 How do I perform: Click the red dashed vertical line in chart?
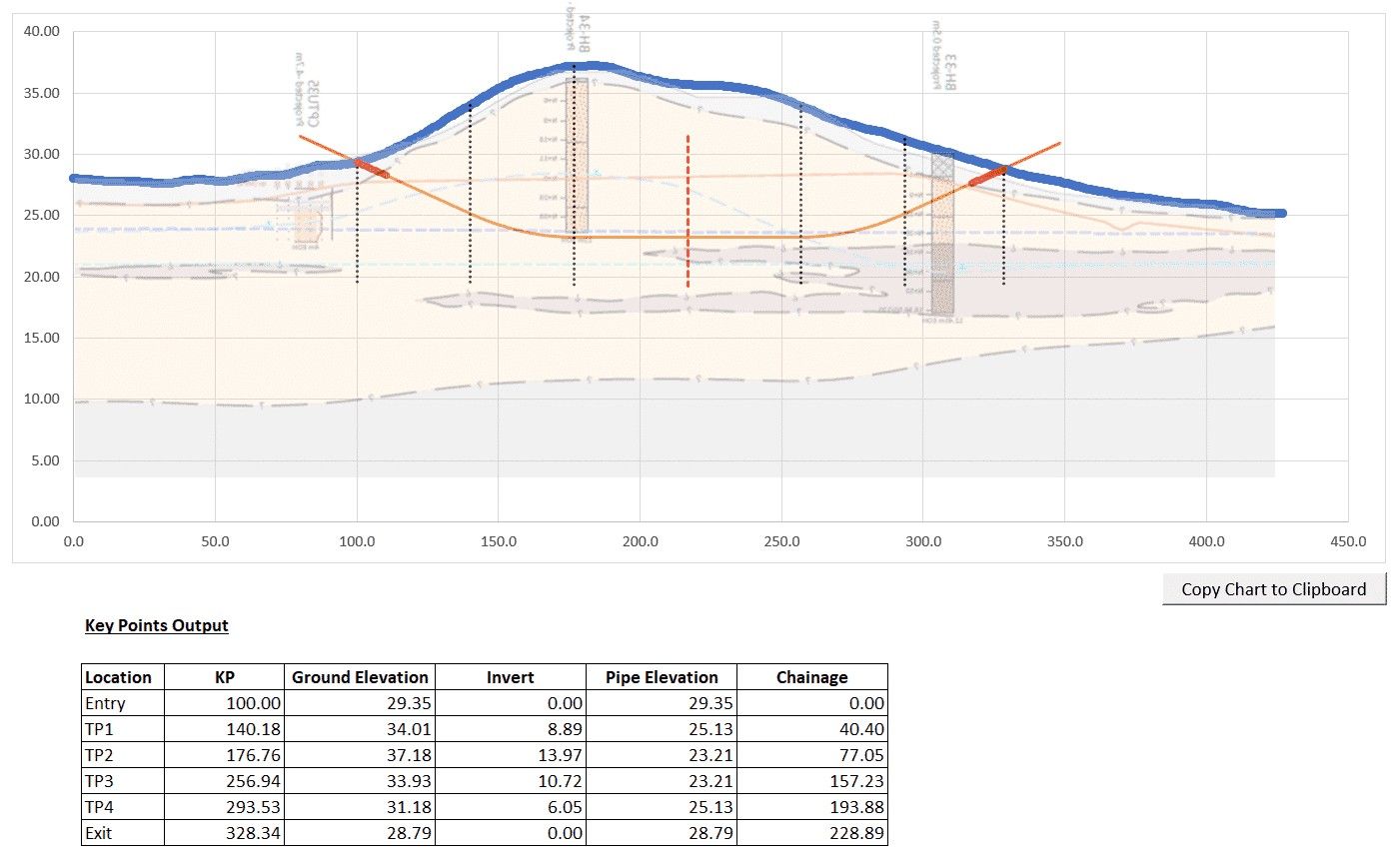click(x=688, y=212)
